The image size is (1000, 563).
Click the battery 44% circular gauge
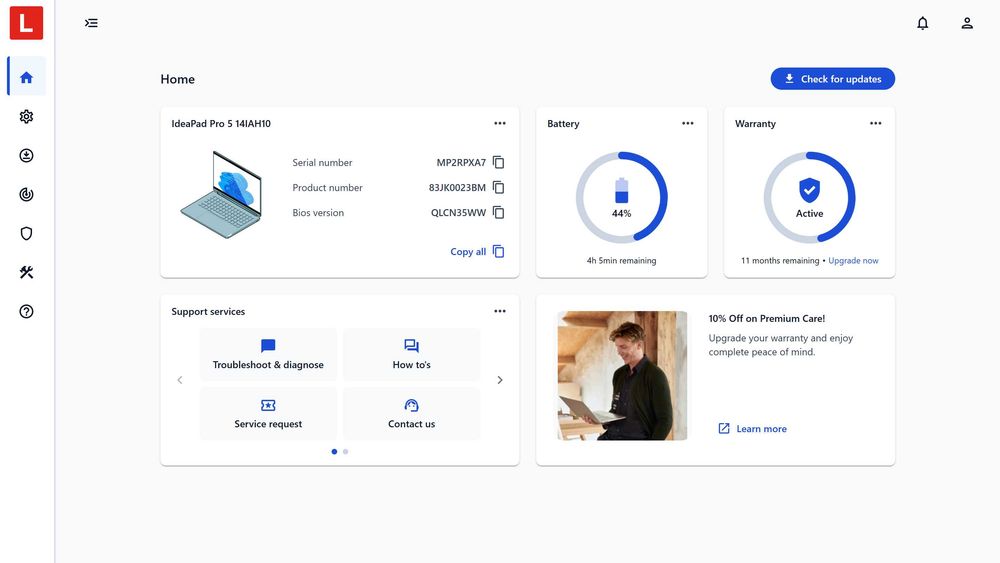pos(621,197)
